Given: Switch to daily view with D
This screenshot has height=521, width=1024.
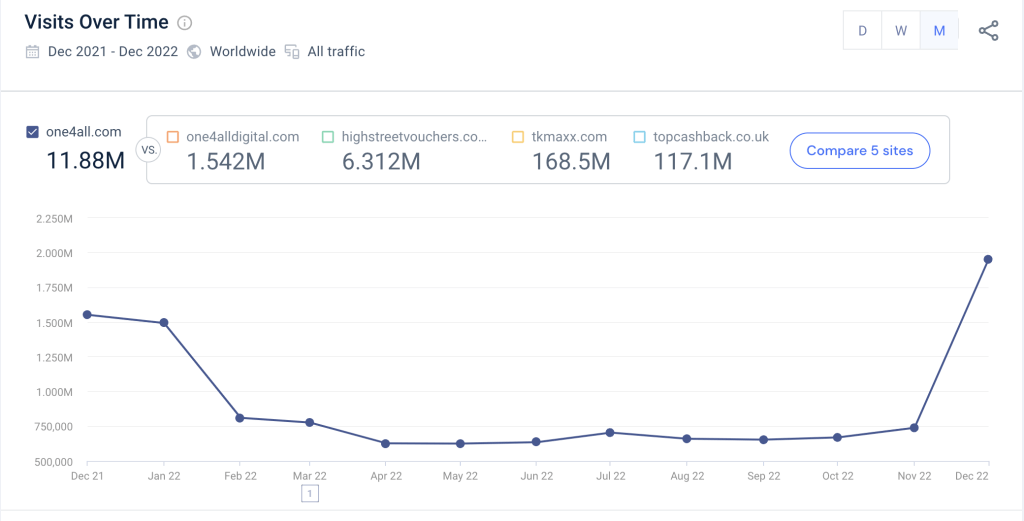Looking at the screenshot, I should (862, 31).
